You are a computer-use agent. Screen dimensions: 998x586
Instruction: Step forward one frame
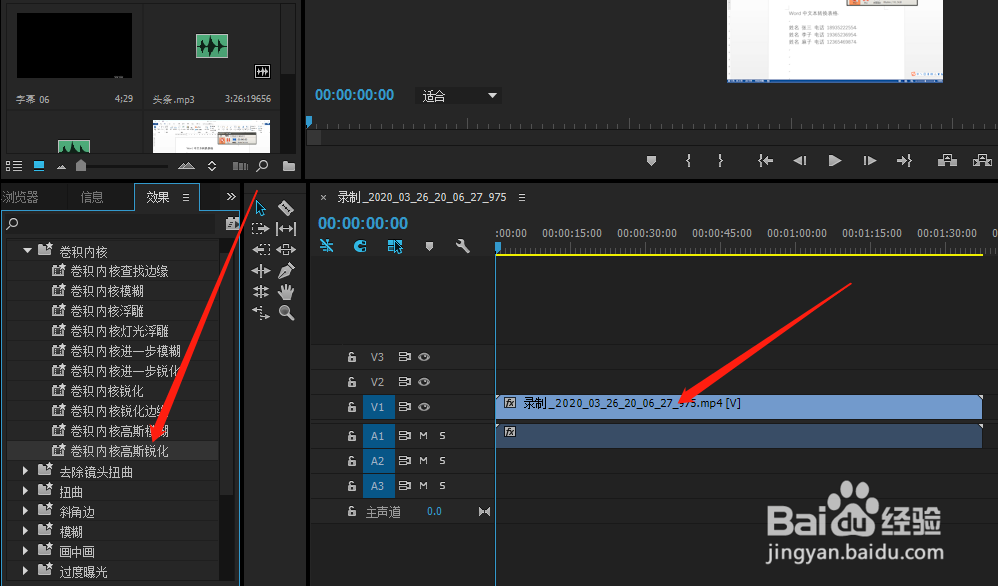(x=869, y=161)
